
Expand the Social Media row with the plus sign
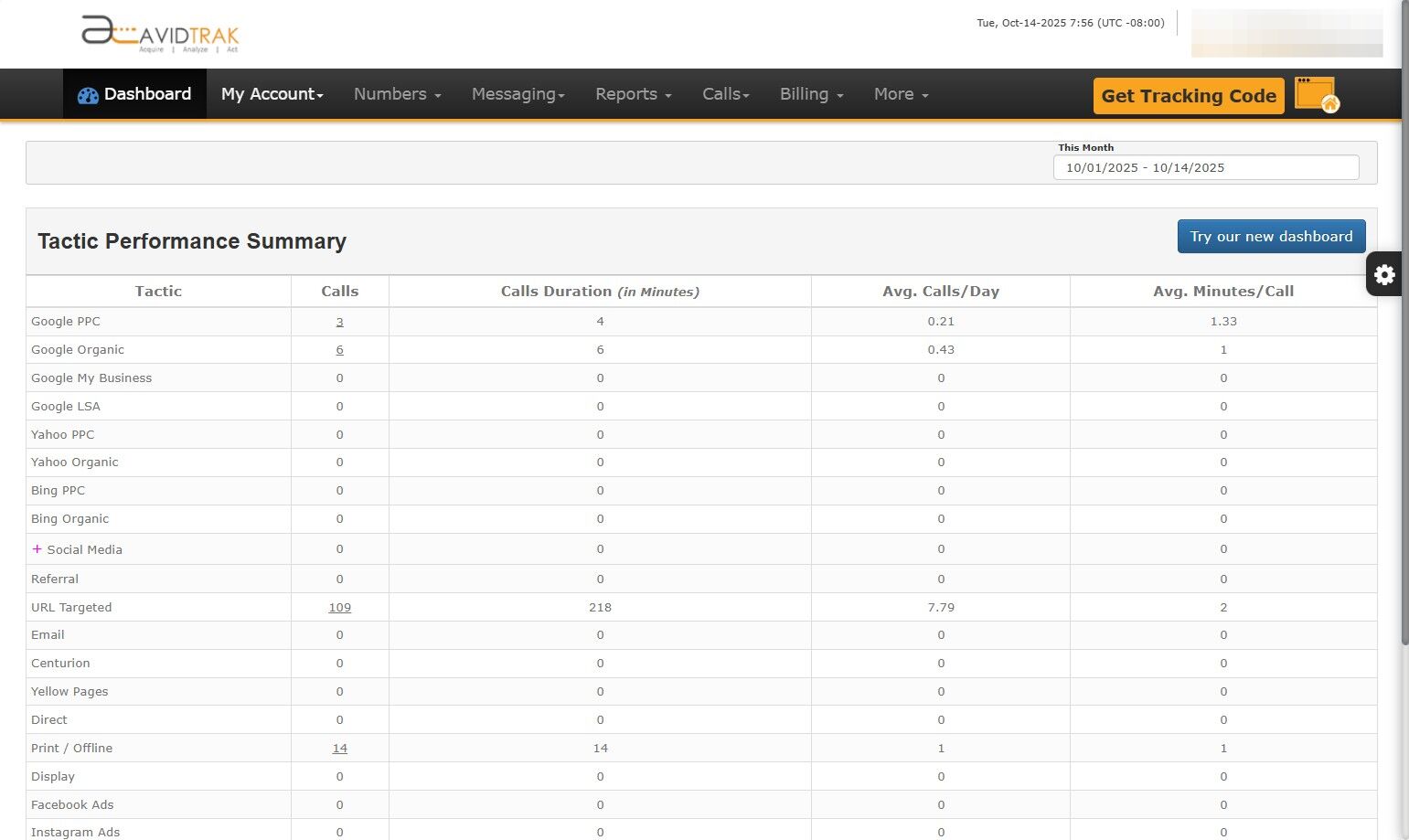[37, 548]
